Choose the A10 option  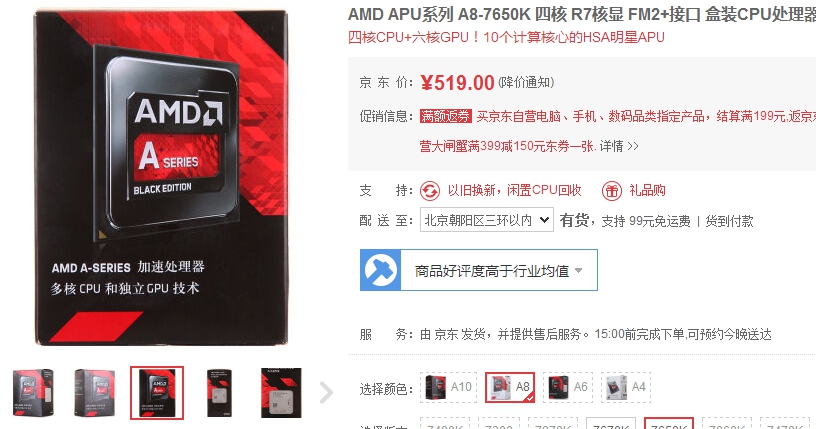pyautogui.click(x=449, y=387)
